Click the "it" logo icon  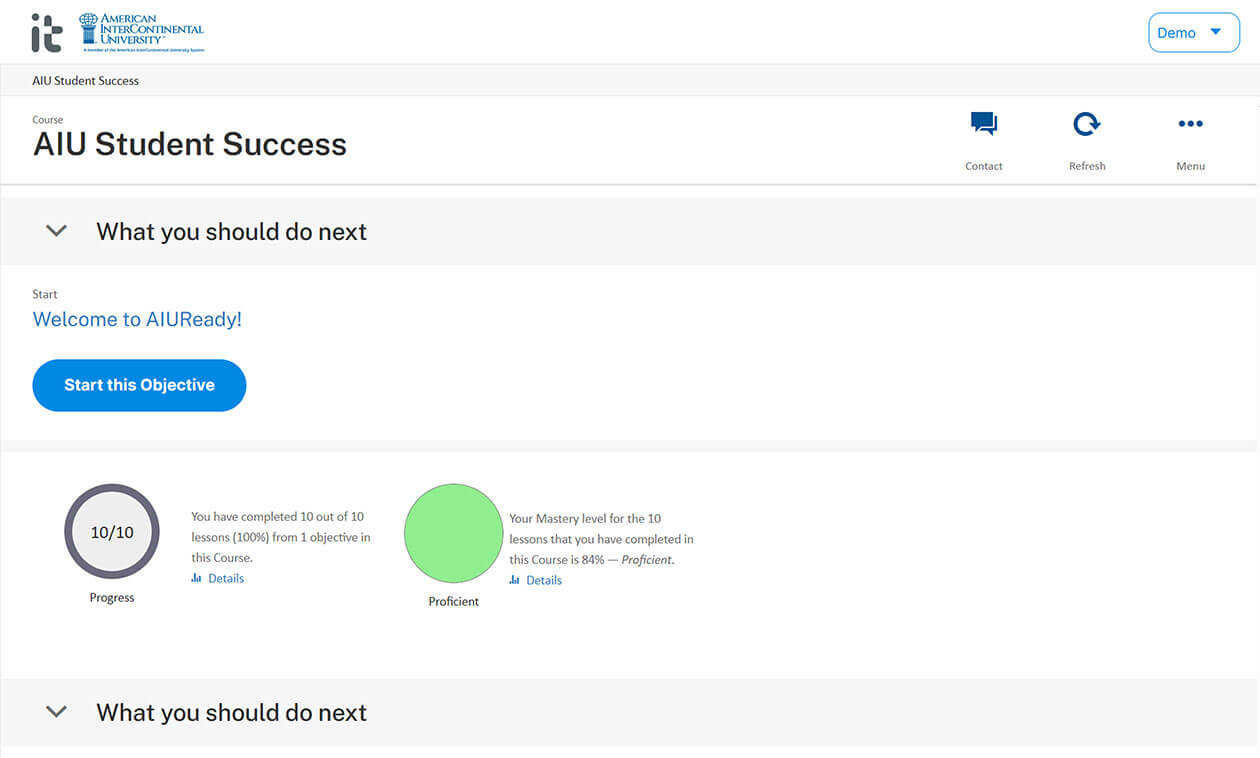46,33
